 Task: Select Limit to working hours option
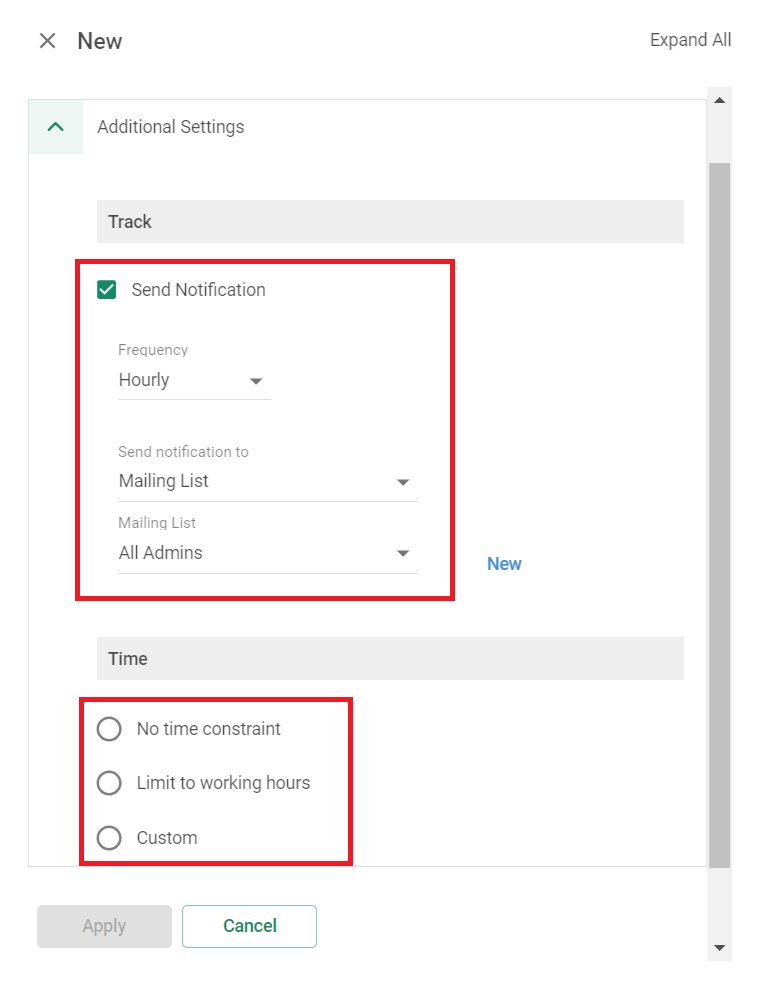tap(110, 783)
